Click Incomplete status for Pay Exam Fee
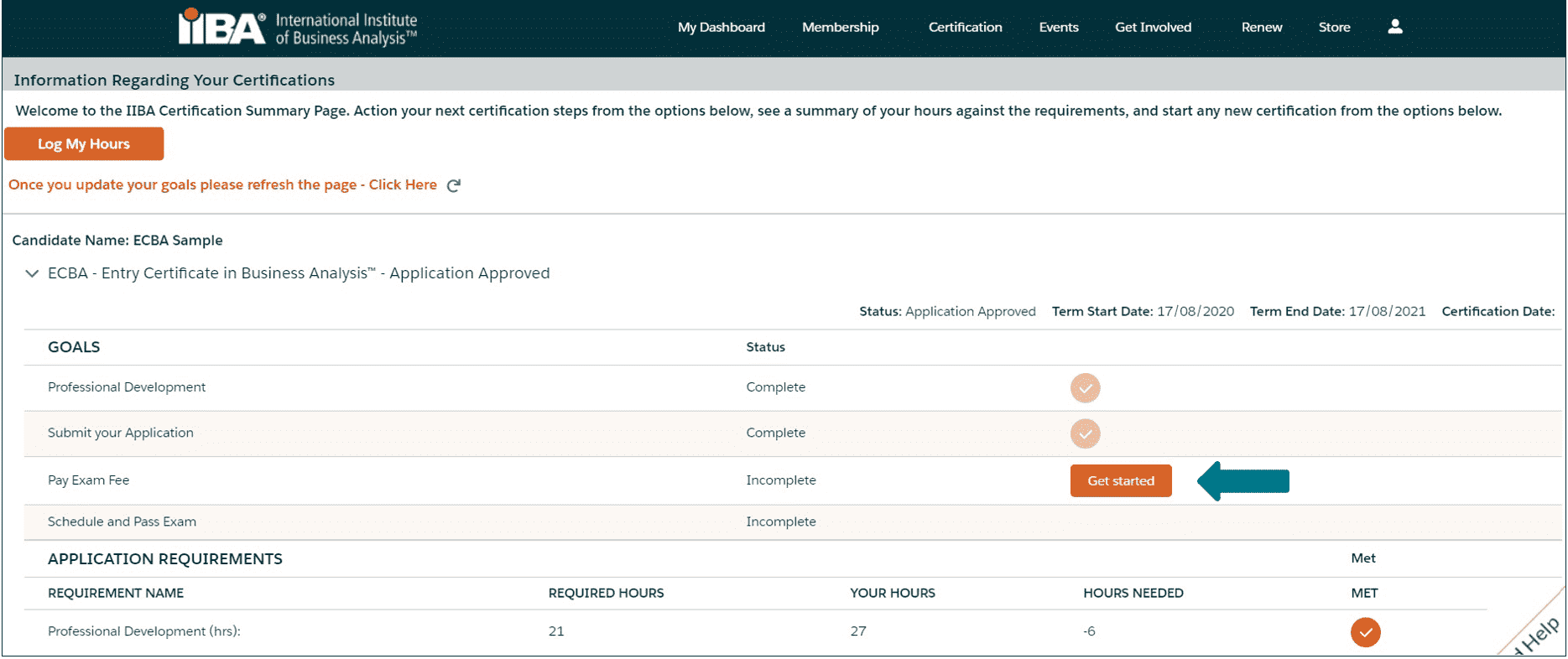The height and width of the screenshot is (659, 1568). 781,480
